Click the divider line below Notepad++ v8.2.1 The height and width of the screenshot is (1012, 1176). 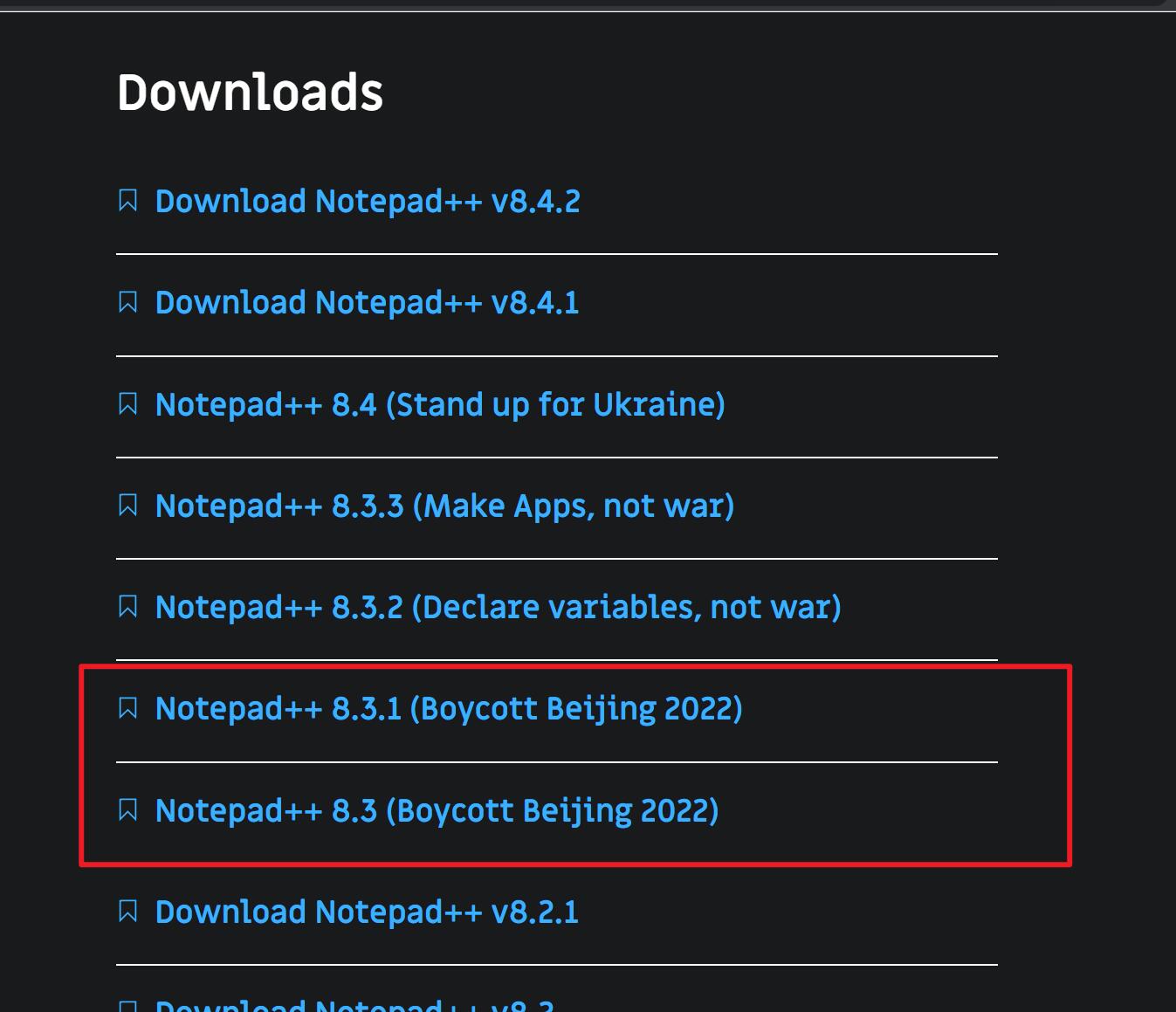(x=556, y=963)
